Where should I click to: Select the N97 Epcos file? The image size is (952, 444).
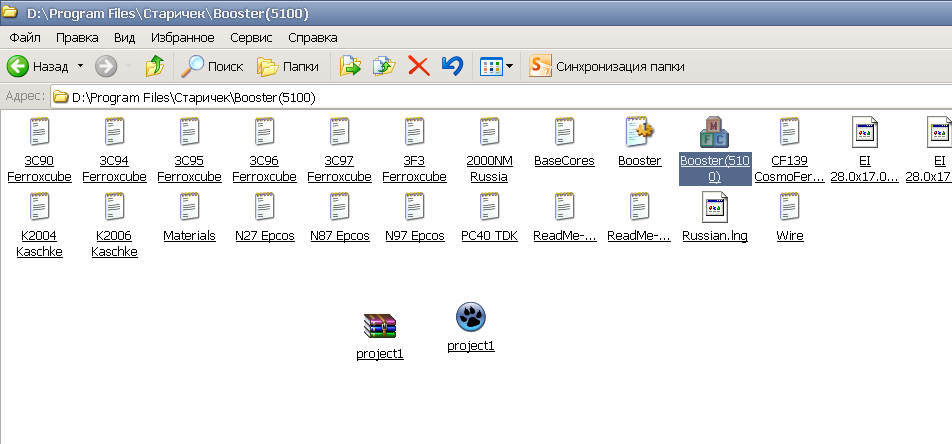pos(415,217)
